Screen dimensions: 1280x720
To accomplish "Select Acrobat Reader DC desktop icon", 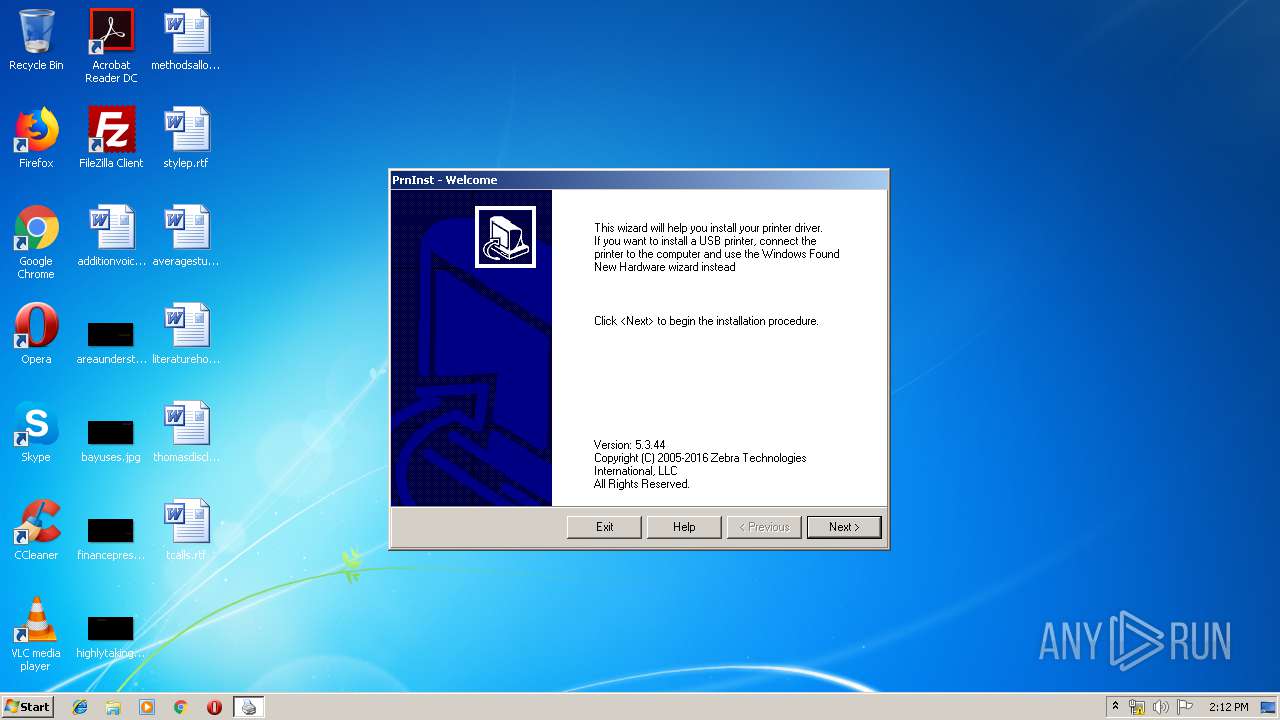I will coord(111,46).
